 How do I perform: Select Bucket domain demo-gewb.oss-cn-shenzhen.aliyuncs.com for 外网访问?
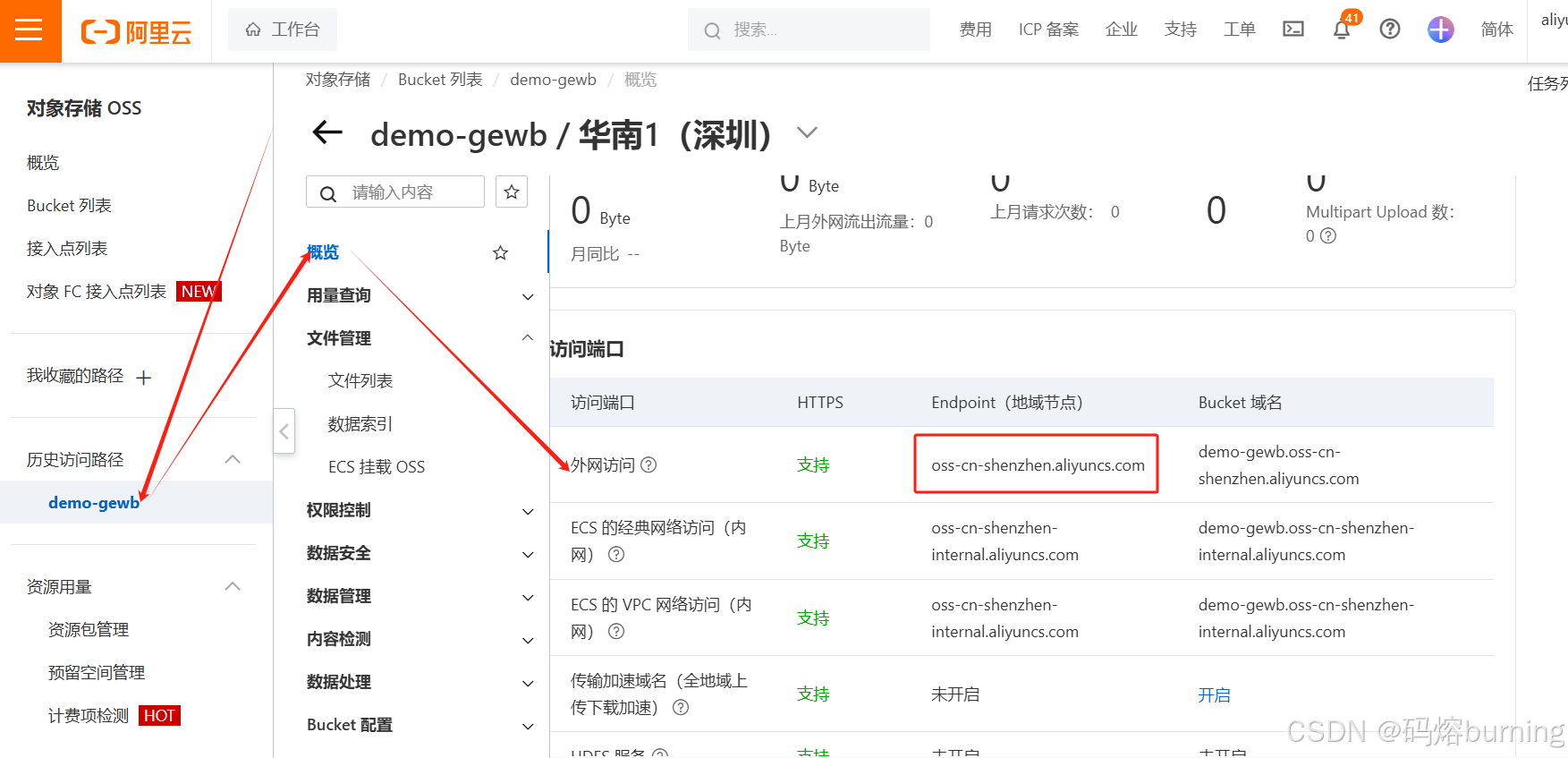point(1279,465)
